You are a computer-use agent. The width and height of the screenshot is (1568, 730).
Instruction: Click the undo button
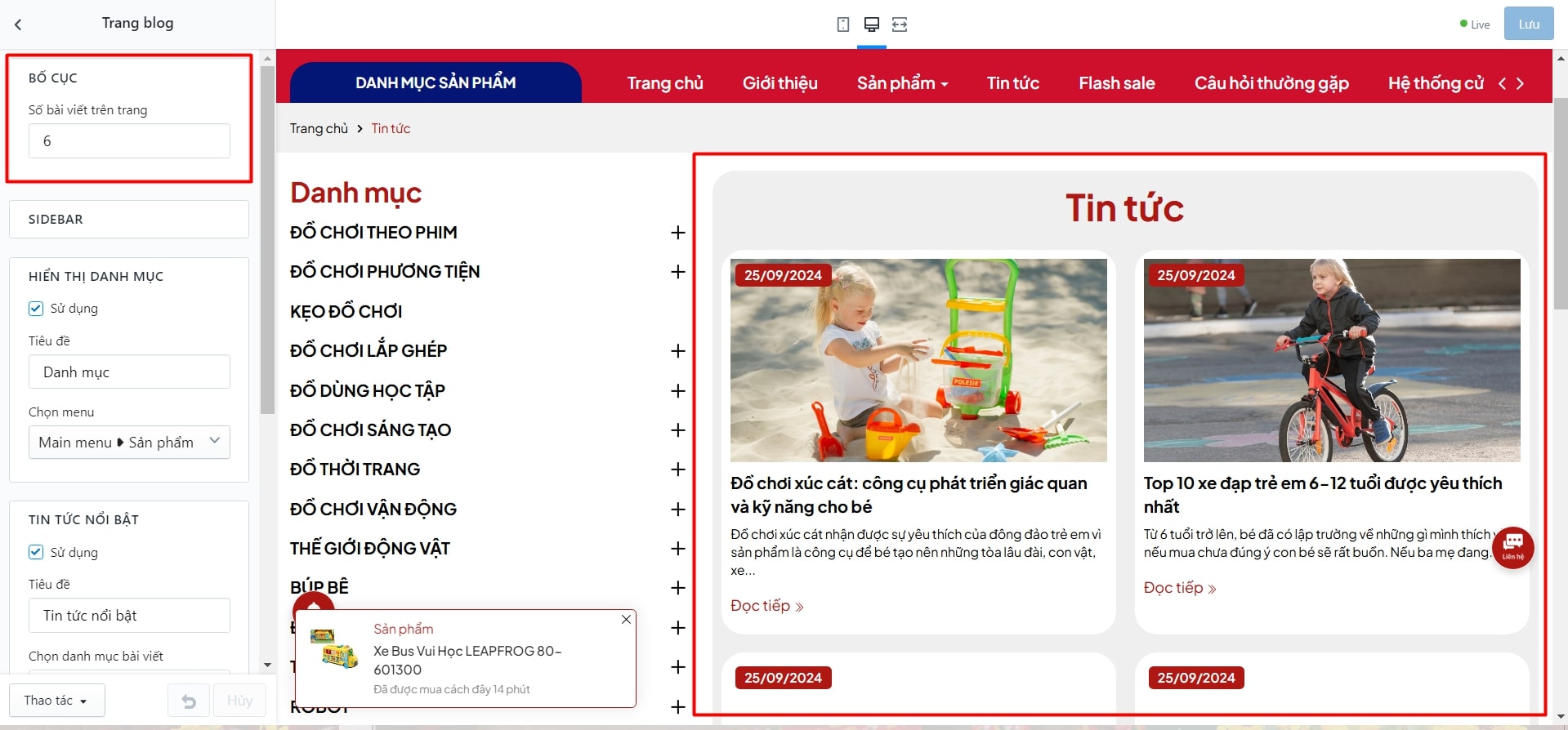tap(189, 701)
